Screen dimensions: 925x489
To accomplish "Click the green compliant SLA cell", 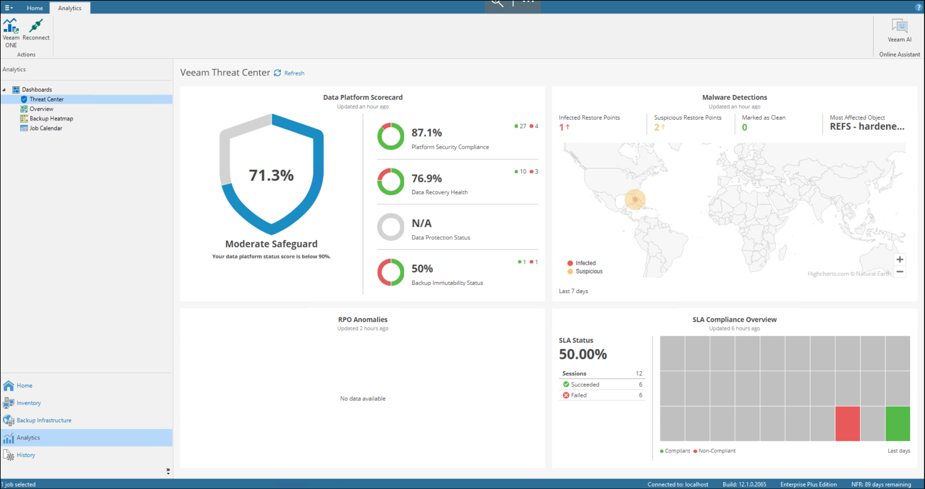I will pos(898,423).
